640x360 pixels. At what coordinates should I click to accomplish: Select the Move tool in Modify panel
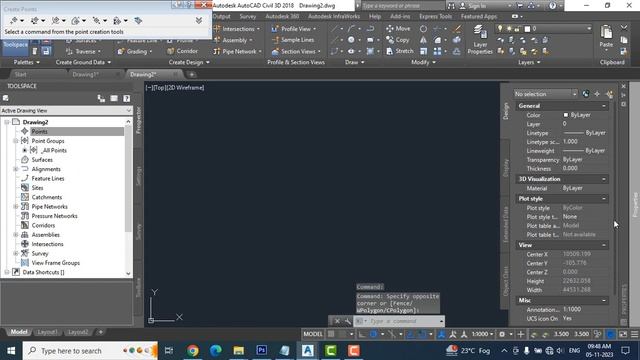click(x=398, y=29)
